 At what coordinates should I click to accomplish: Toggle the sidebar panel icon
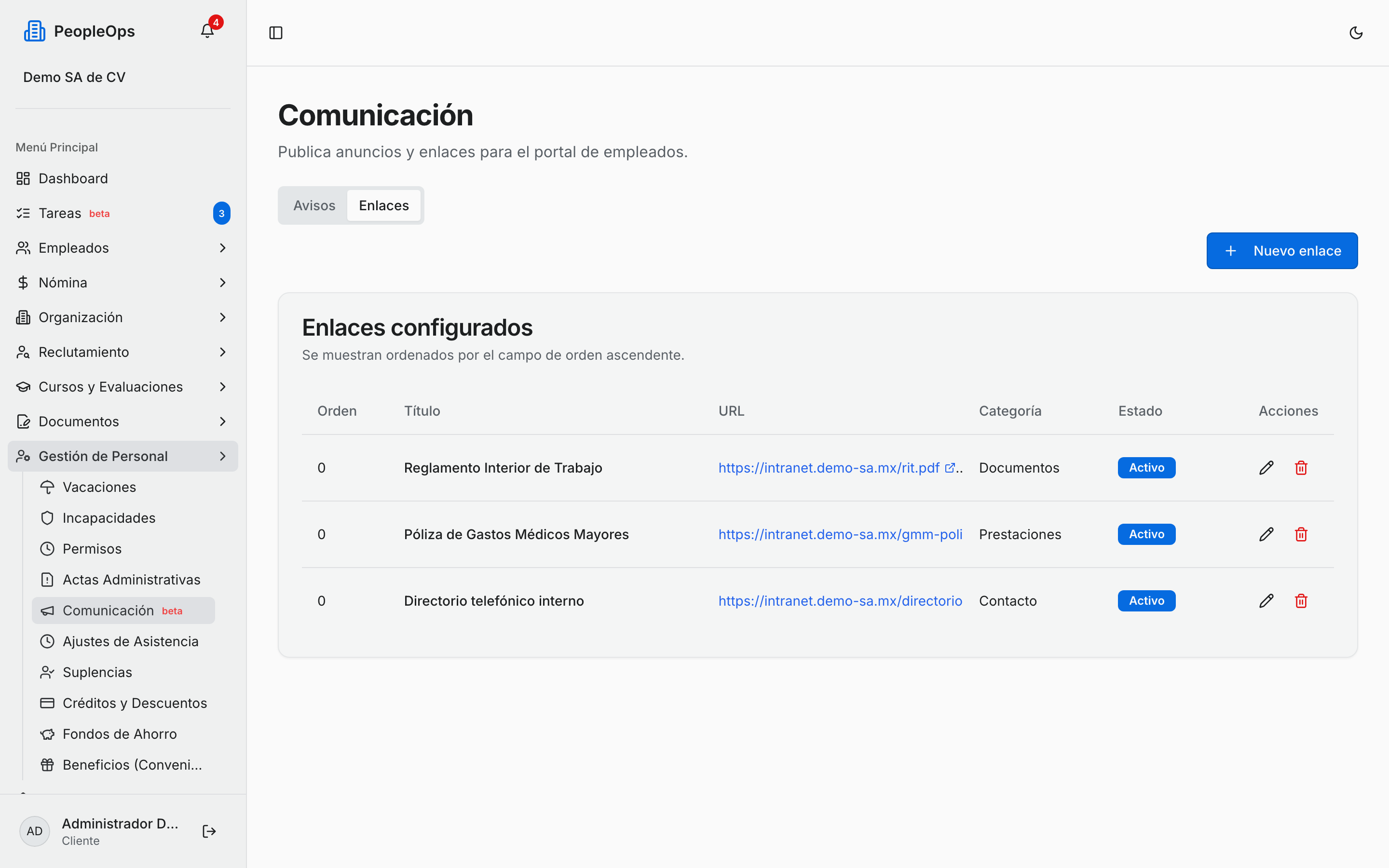click(275, 33)
